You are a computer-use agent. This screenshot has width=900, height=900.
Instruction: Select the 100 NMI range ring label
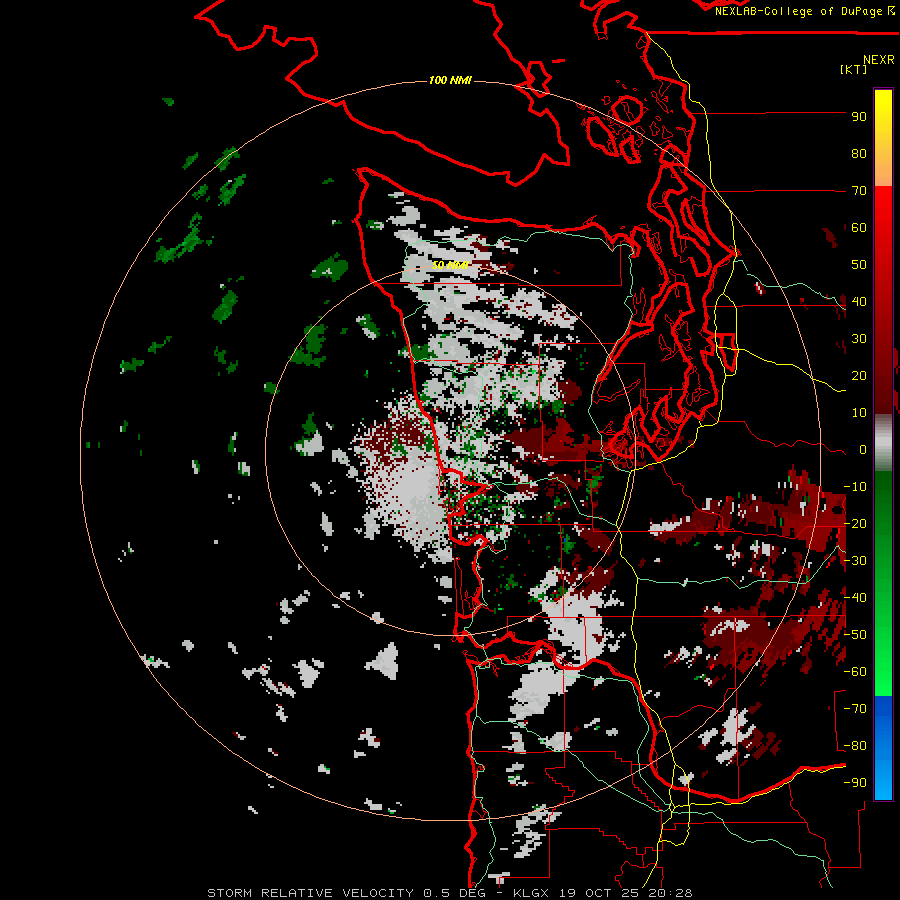tap(450, 80)
